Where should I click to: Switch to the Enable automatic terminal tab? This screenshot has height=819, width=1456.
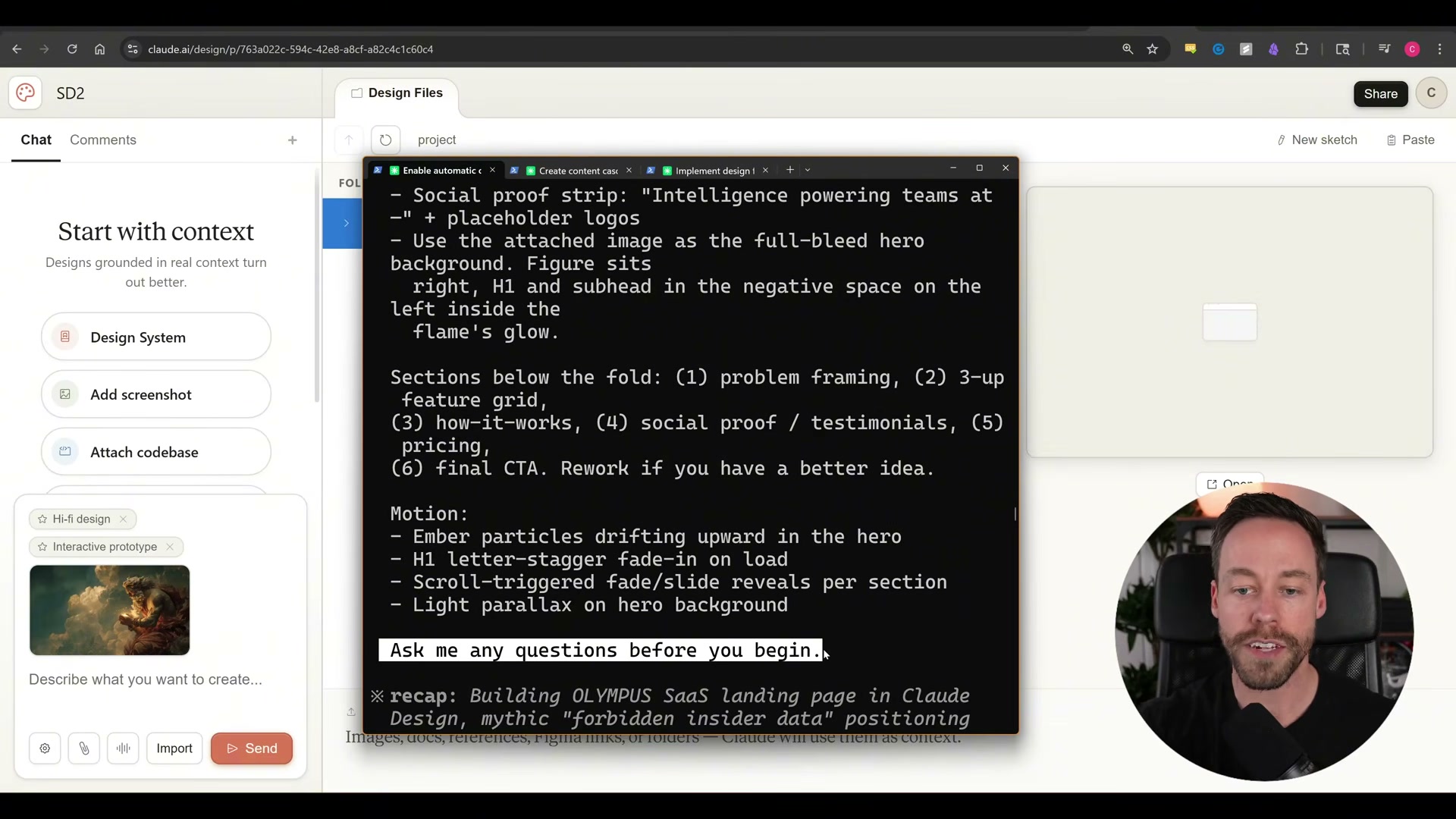click(435, 170)
